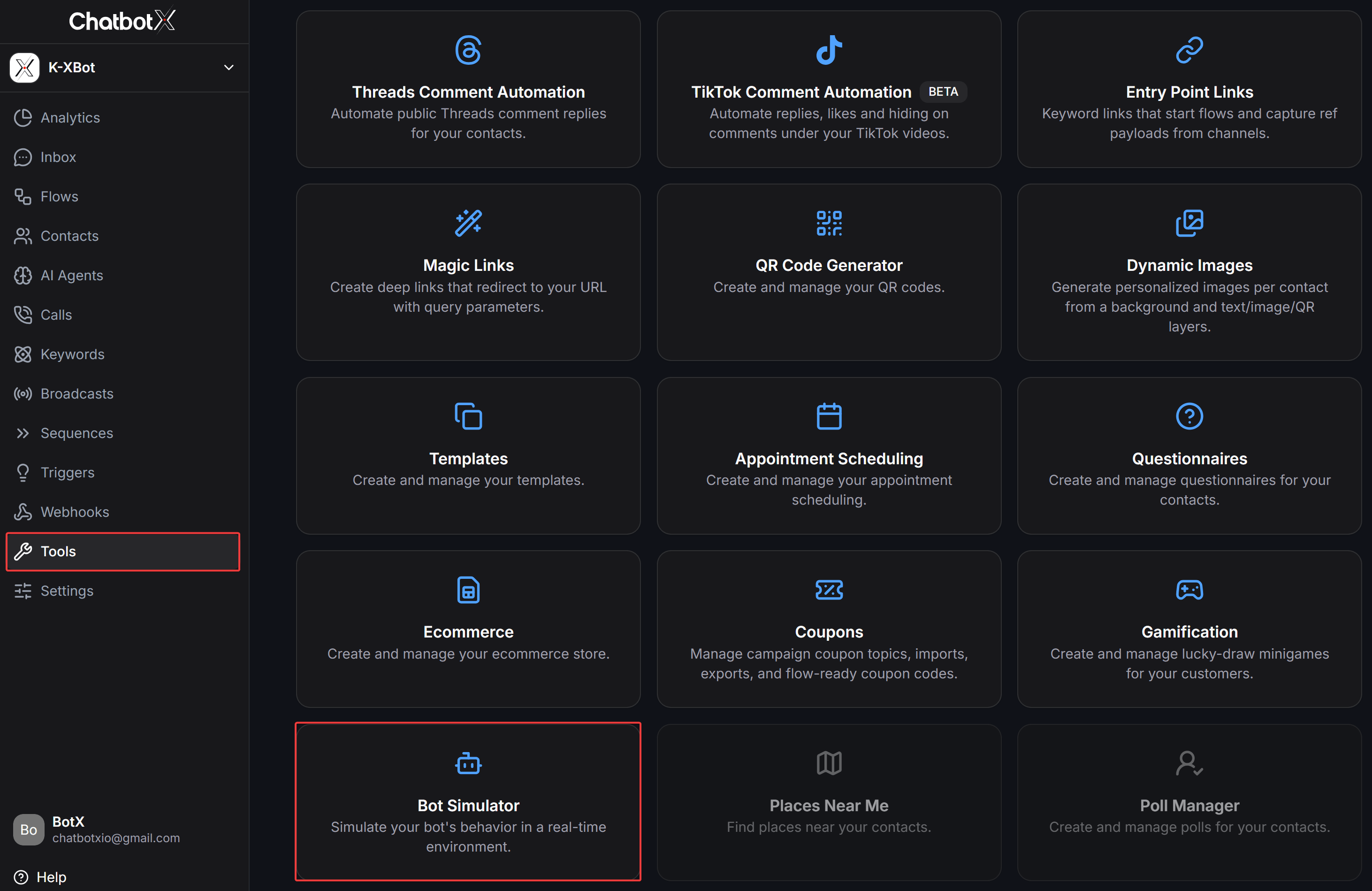Click the Dynamic Images picture icon

[x=1189, y=223]
